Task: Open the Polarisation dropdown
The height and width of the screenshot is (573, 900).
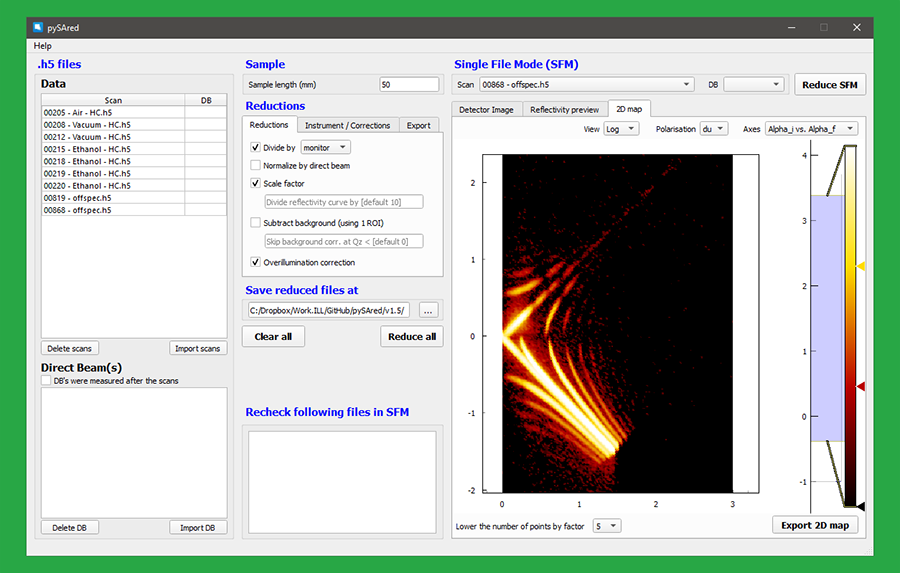Action: click(x=714, y=129)
